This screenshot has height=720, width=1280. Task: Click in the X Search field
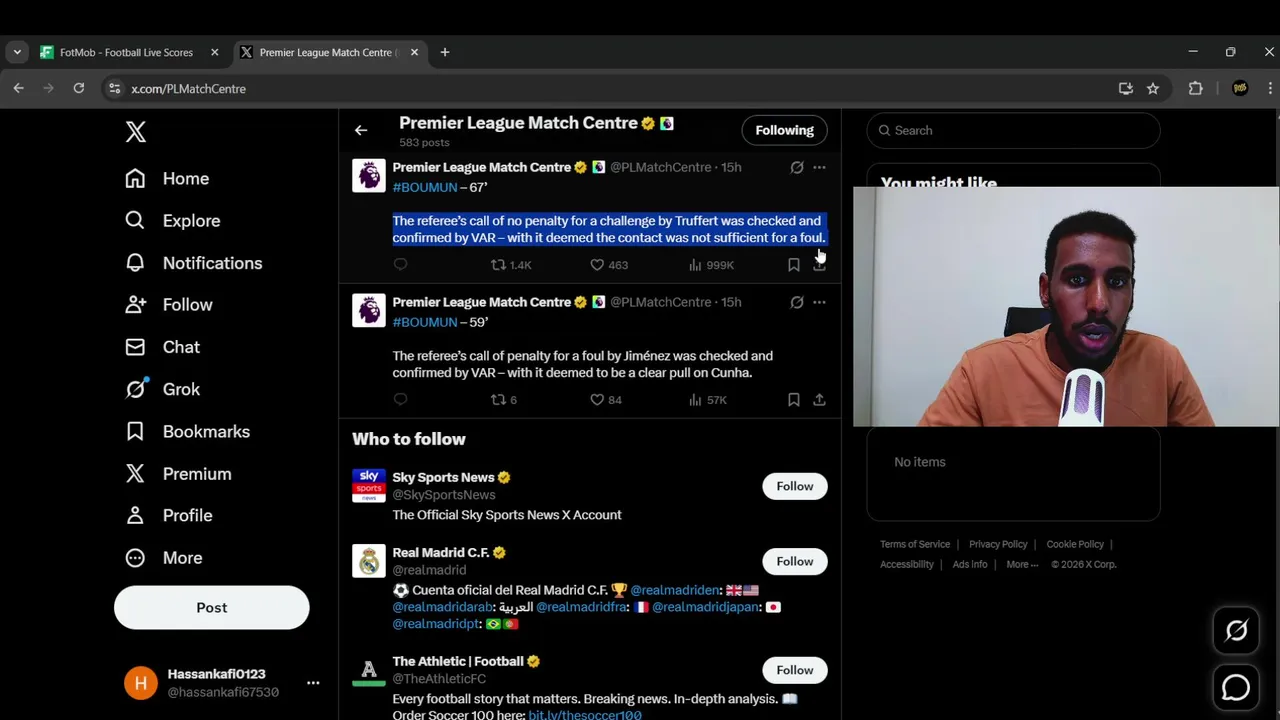click(x=1013, y=130)
